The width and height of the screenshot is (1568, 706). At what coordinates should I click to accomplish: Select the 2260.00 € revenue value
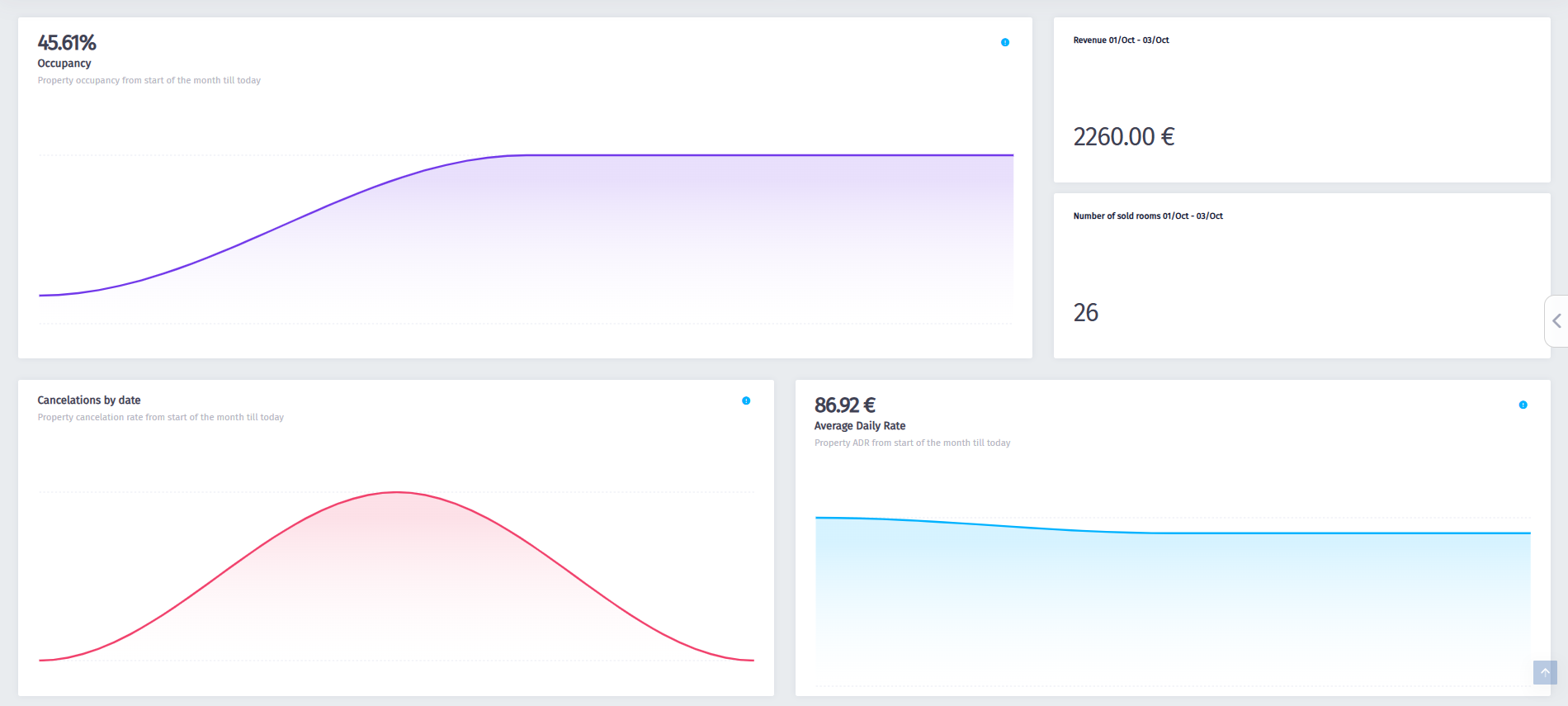pyautogui.click(x=1123, y=137)
